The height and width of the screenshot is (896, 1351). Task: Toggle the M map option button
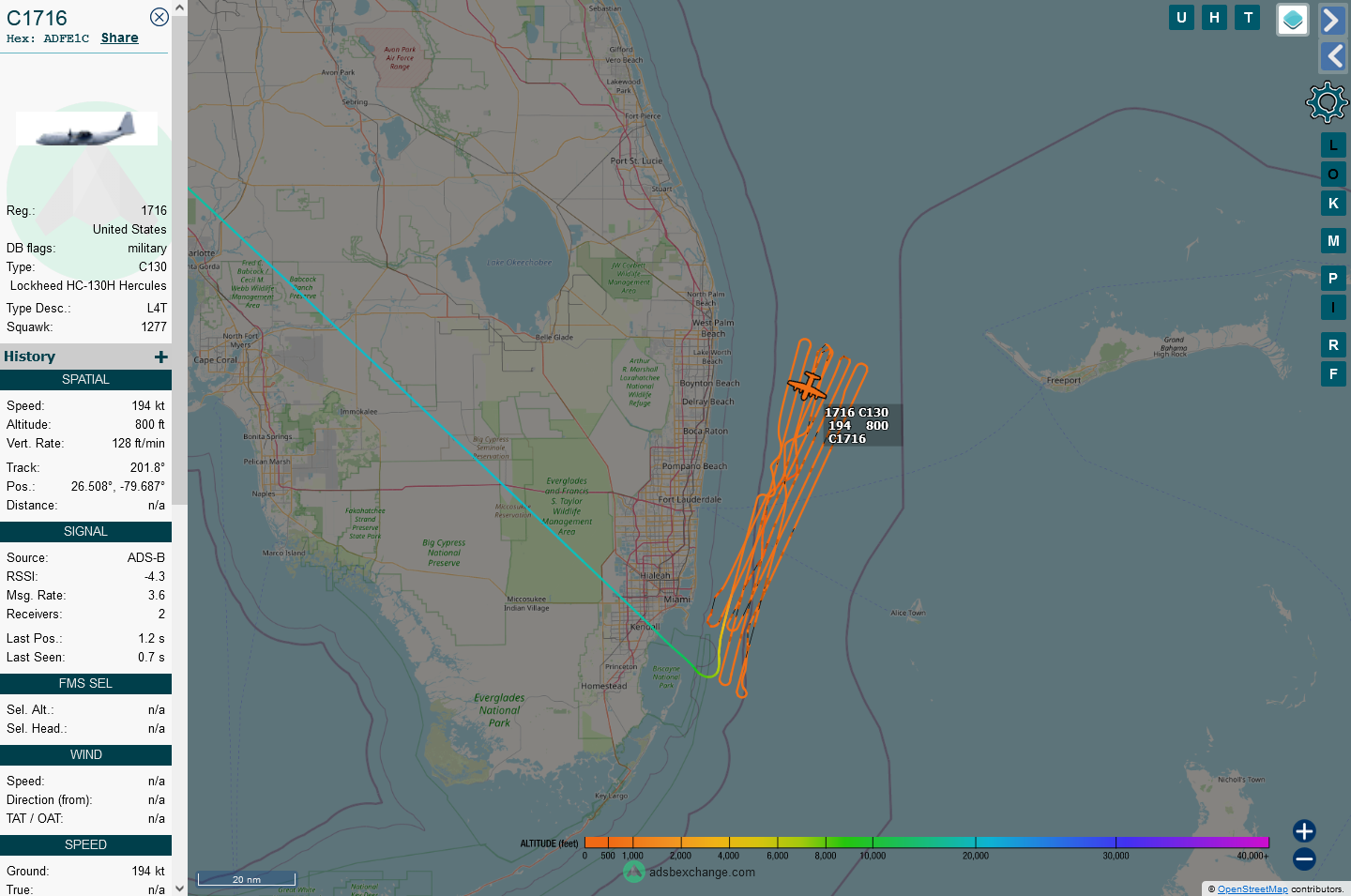coord(1333,241)
